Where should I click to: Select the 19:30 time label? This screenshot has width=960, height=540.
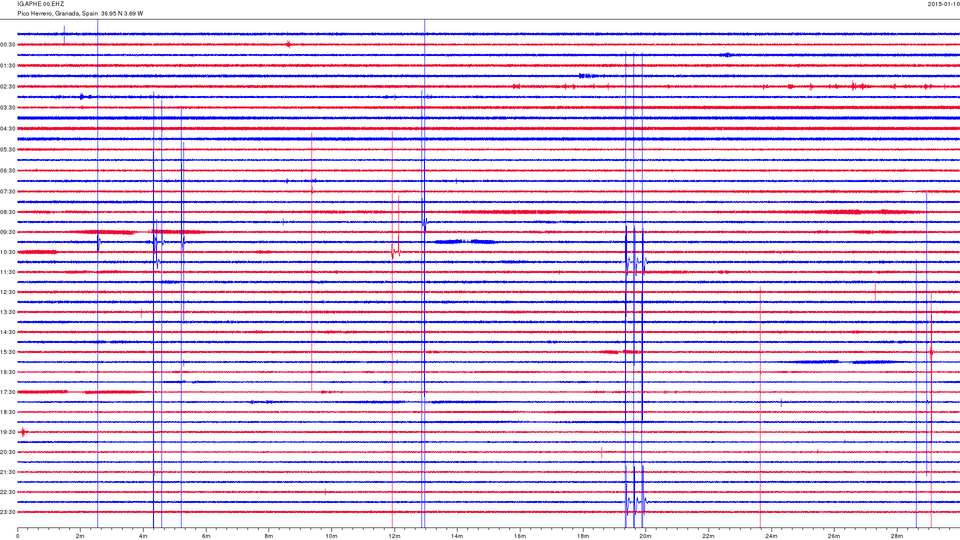click(x=8, y=432)
